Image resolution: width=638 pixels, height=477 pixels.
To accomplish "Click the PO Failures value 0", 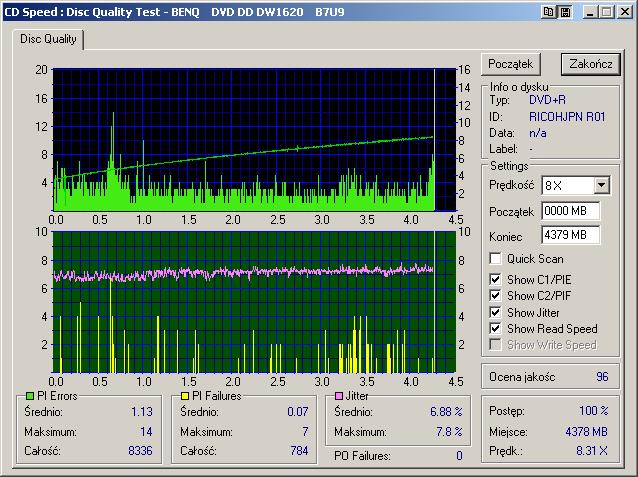I will point(459,456).
